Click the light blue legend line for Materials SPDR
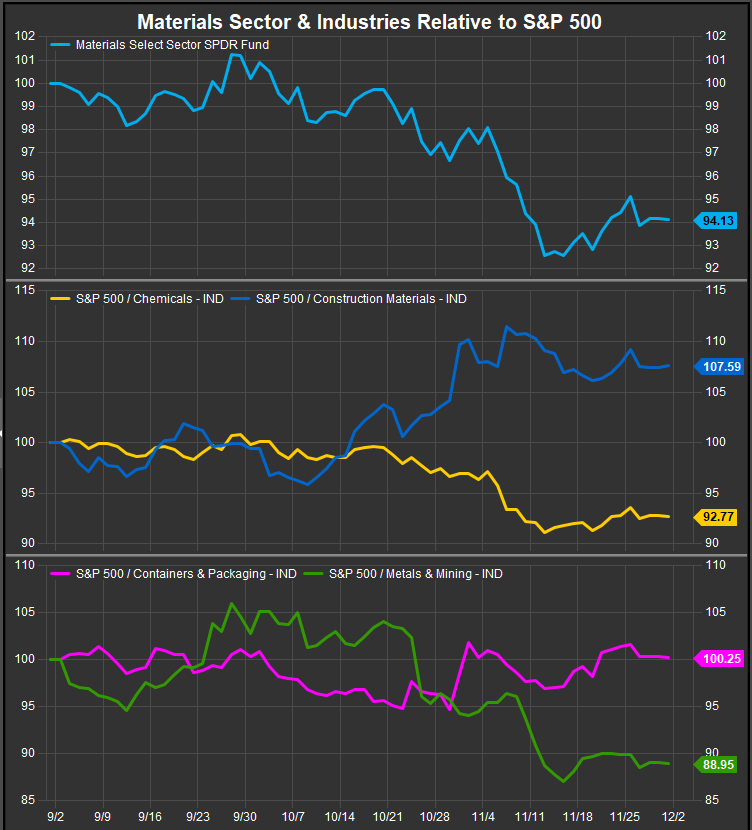Viewport: 752px width, 830px height. (x=60, y=45)
